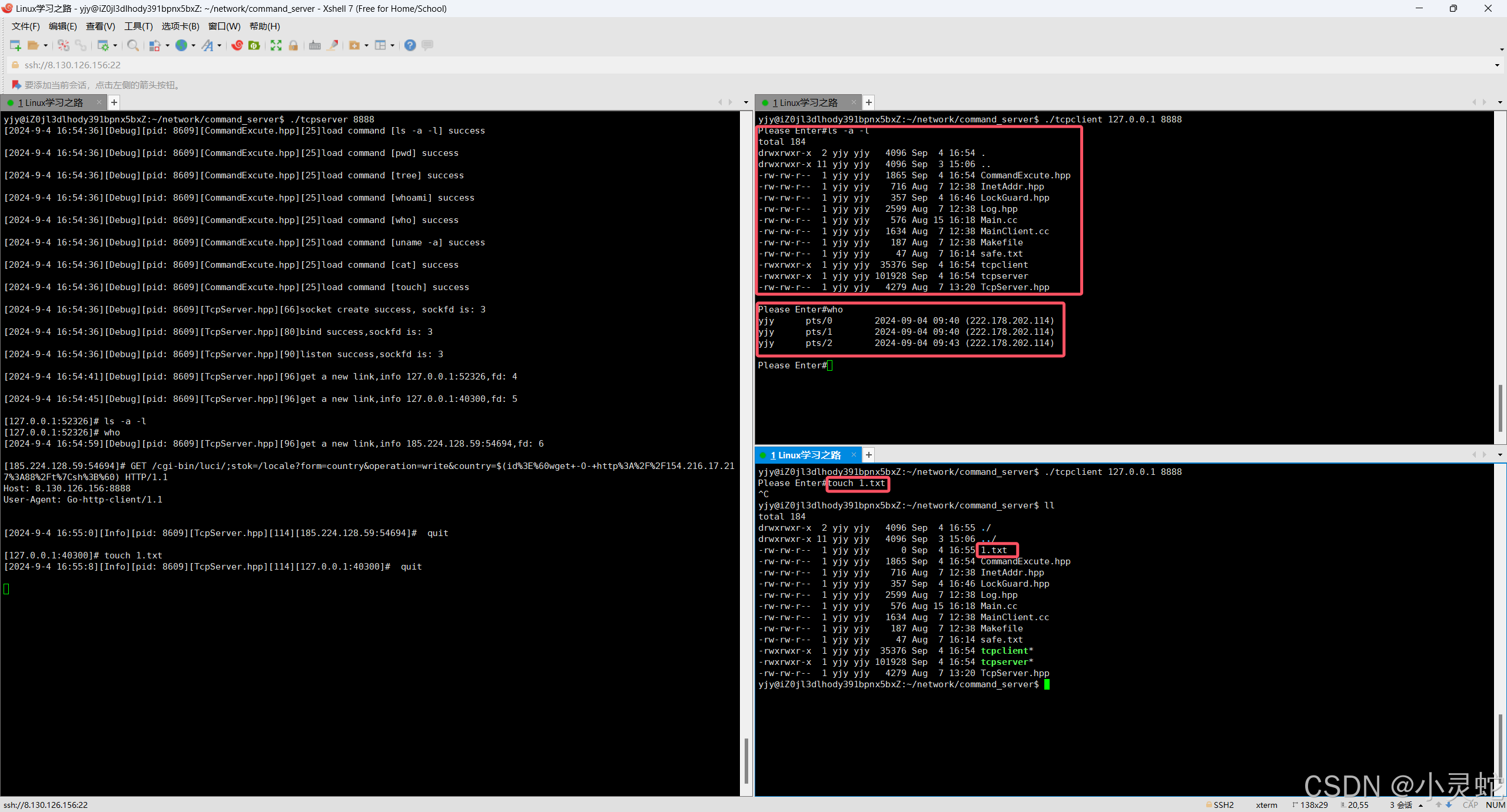Image resolution: width=1507 pixels, height=812 pixels.
Task: Expand the new folder dropdown arrow
Action: point(366,45)
